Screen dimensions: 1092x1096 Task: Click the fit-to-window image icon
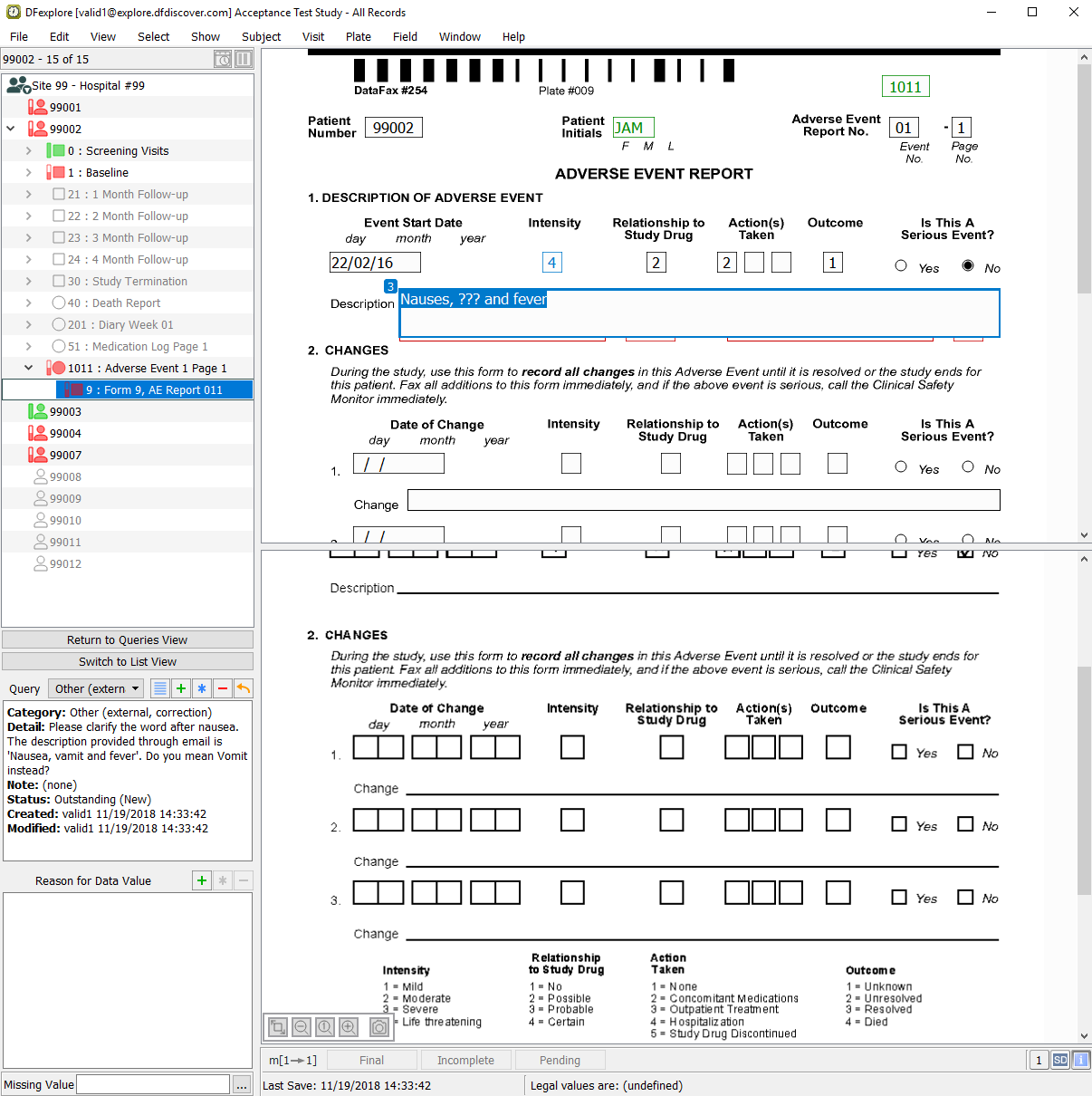278,1026
